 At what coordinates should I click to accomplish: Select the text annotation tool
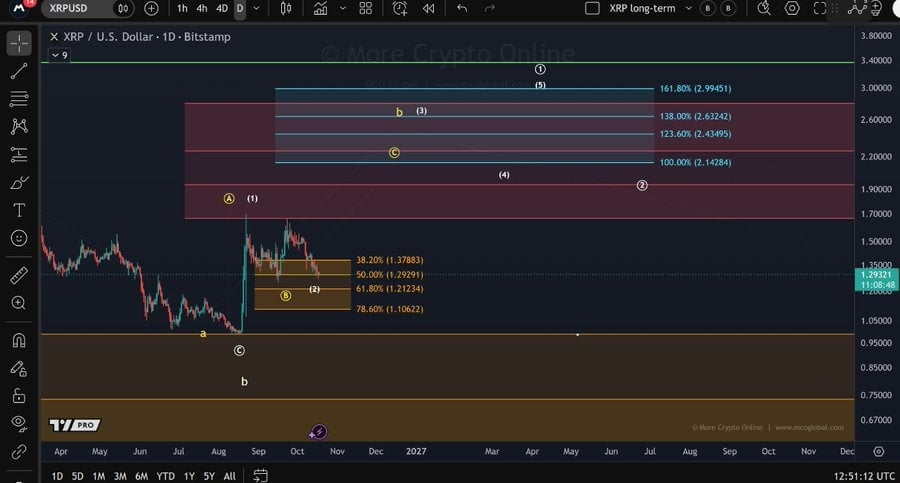click(x=19, y=210)
